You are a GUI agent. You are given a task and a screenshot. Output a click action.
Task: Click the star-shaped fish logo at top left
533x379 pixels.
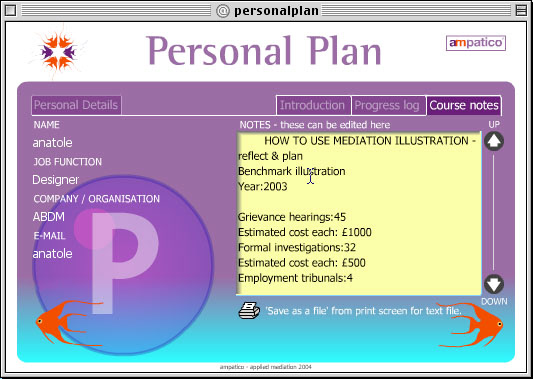58,52
